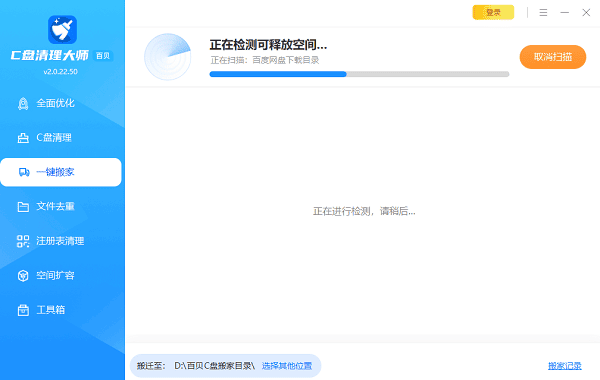Click 正在检测可释放空间 heading
Screen dimensions: 600x380
(268, 45)
